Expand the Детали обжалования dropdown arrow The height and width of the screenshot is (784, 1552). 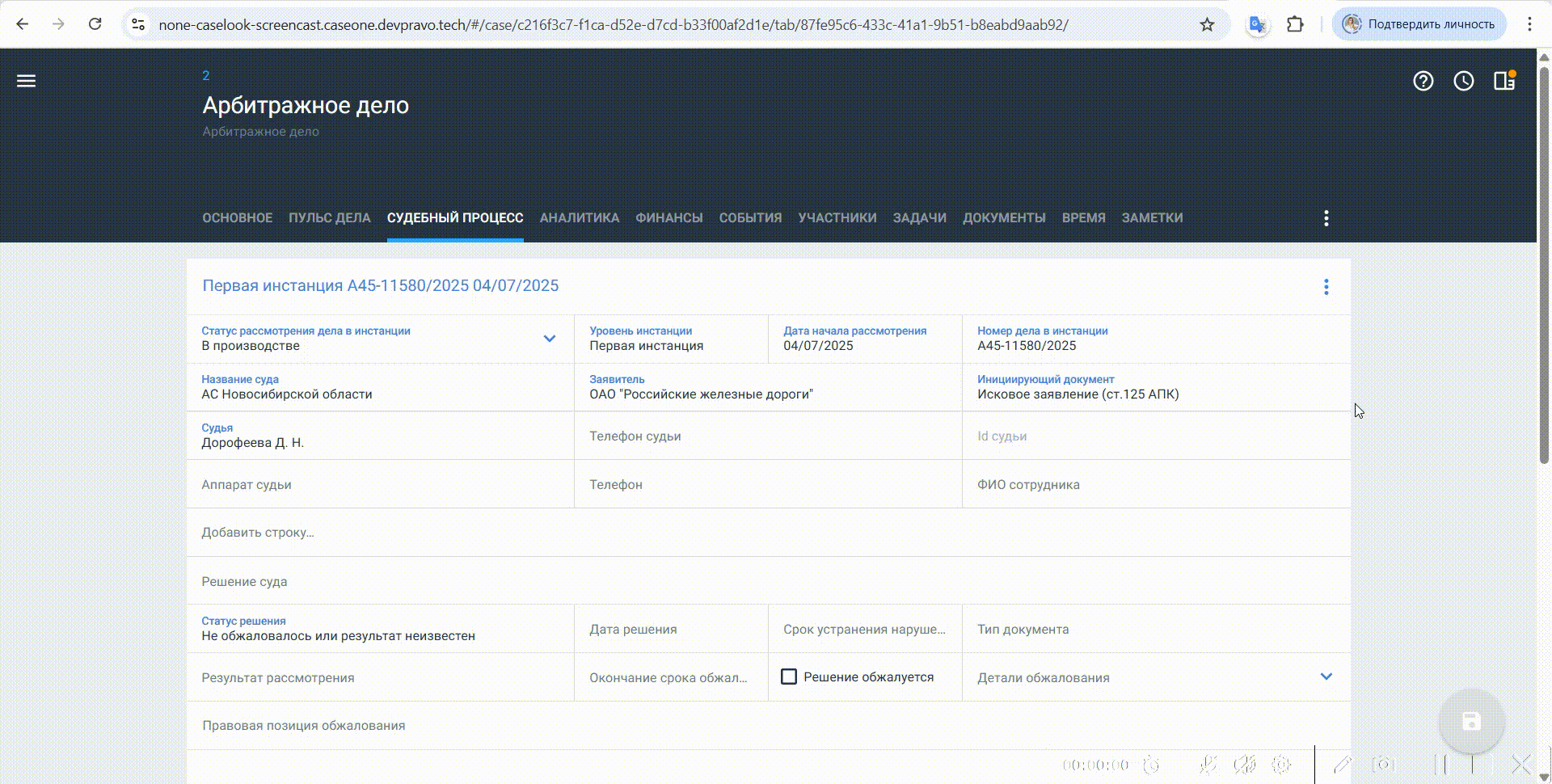click(x=1326, y=677)
